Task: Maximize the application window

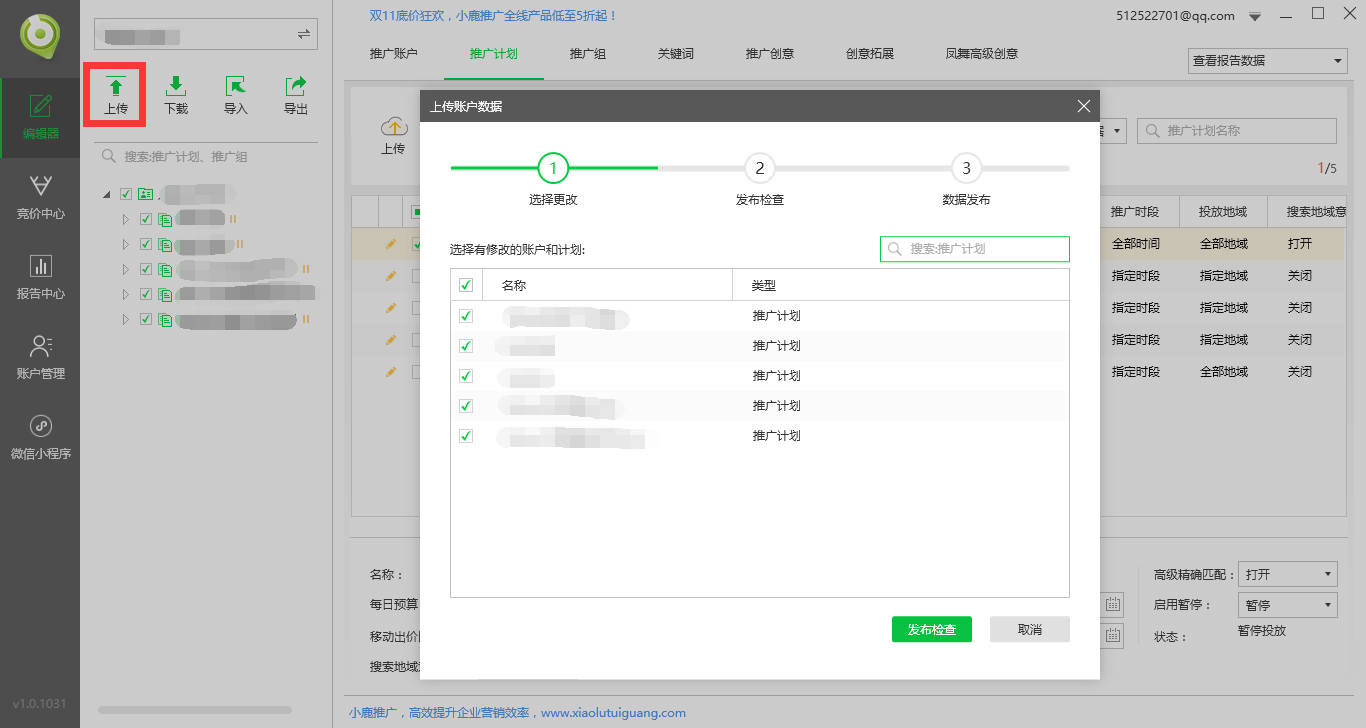Action: [x=1318, y=13]
